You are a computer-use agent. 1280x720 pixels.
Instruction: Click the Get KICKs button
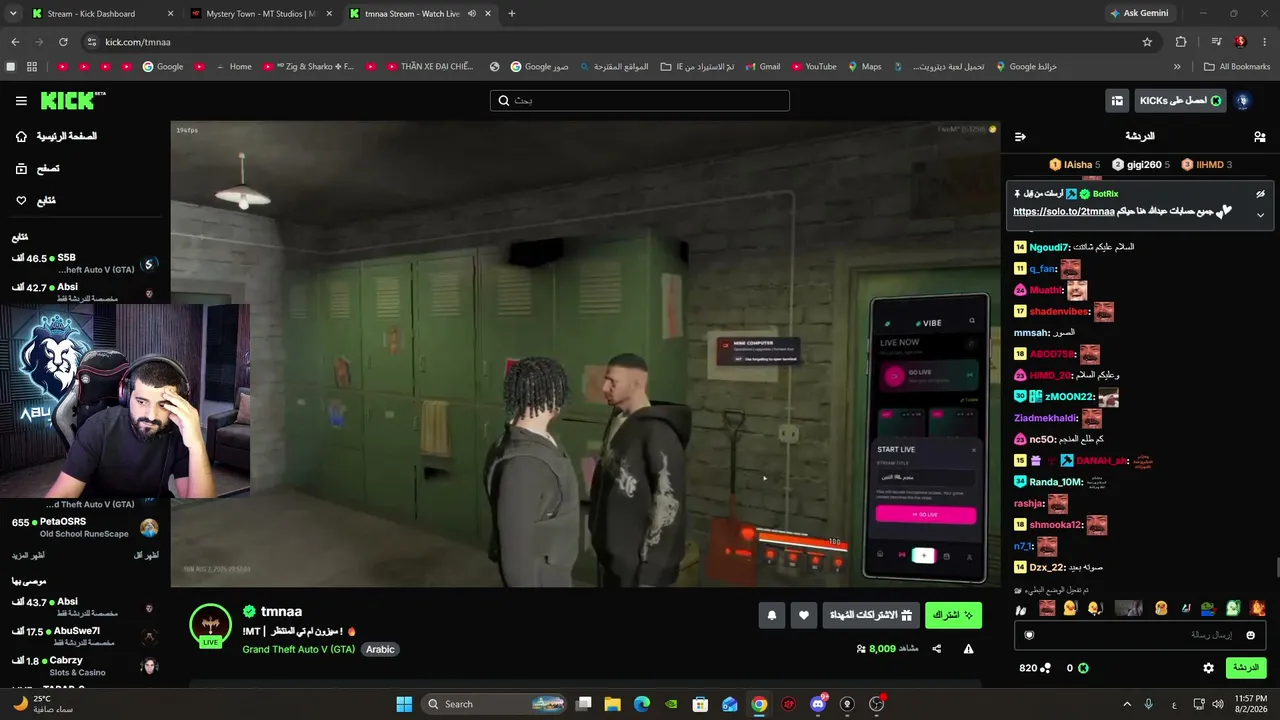click(x=1180, y=101)
